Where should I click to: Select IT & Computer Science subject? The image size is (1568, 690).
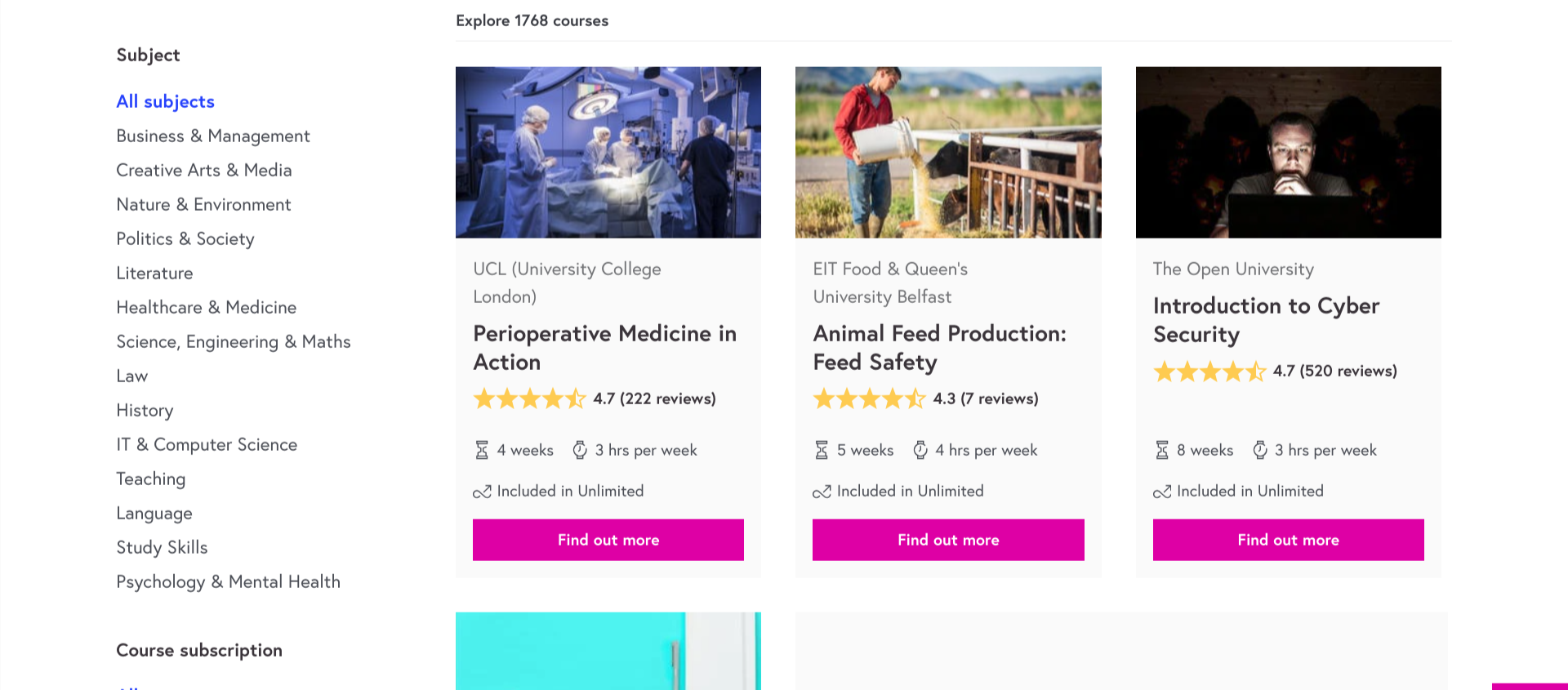[206, 445]
